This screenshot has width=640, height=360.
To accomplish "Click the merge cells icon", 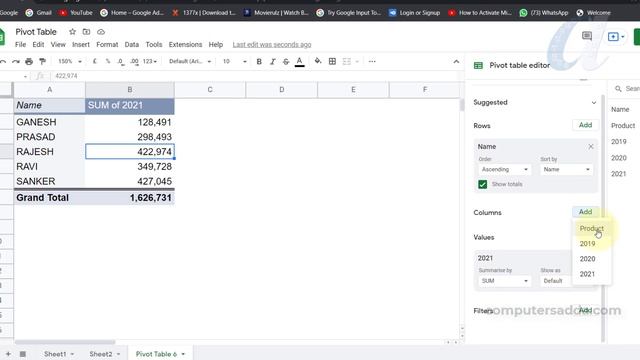I will tap(347, 61).
